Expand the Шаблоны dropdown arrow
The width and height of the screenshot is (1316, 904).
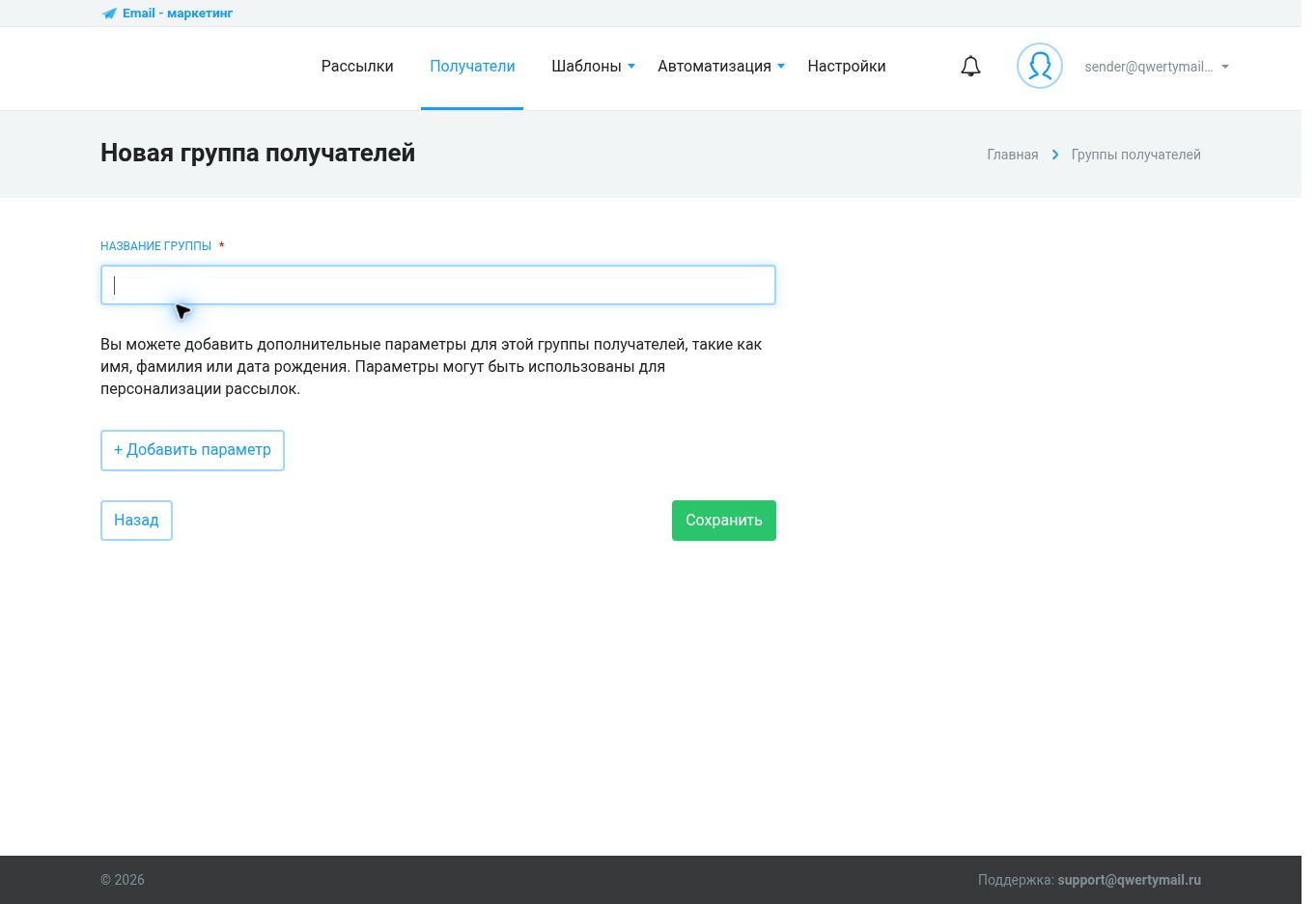tap(631, 67)
